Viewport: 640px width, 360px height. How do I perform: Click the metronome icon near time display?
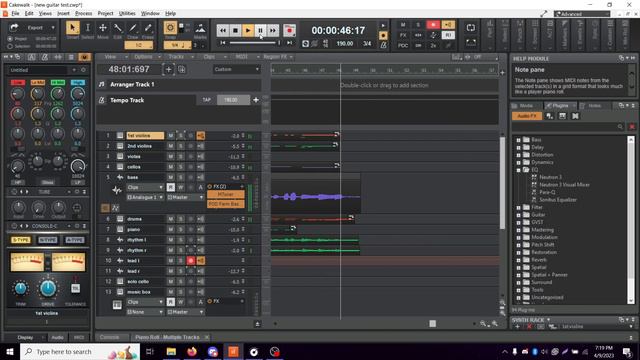[384, 45]
